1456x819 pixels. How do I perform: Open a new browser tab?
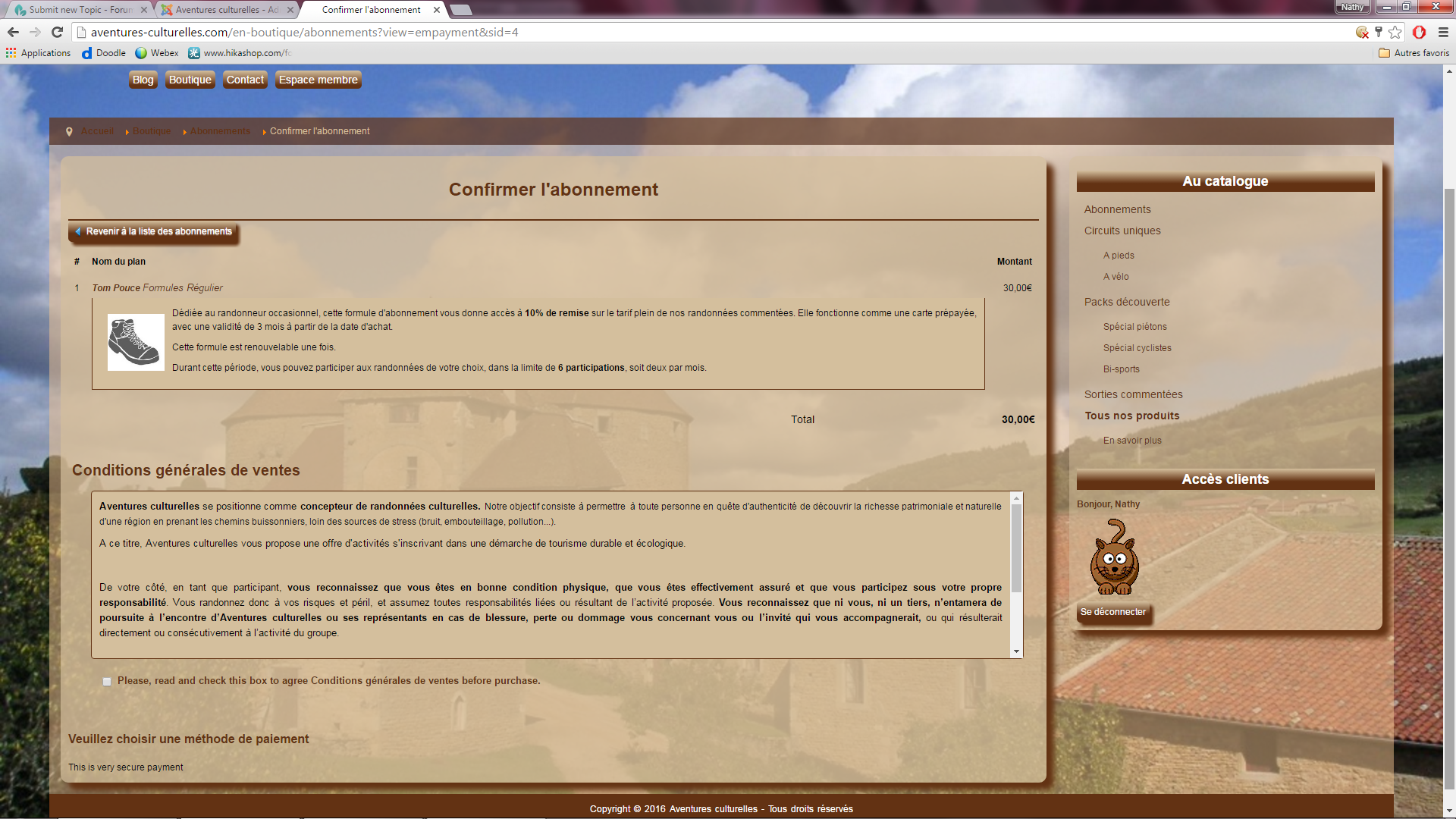click(460, 10)
